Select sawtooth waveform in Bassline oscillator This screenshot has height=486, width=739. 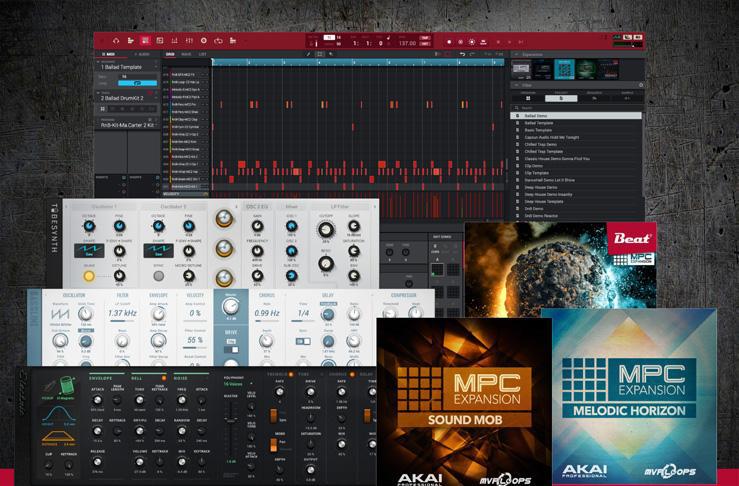59,314
